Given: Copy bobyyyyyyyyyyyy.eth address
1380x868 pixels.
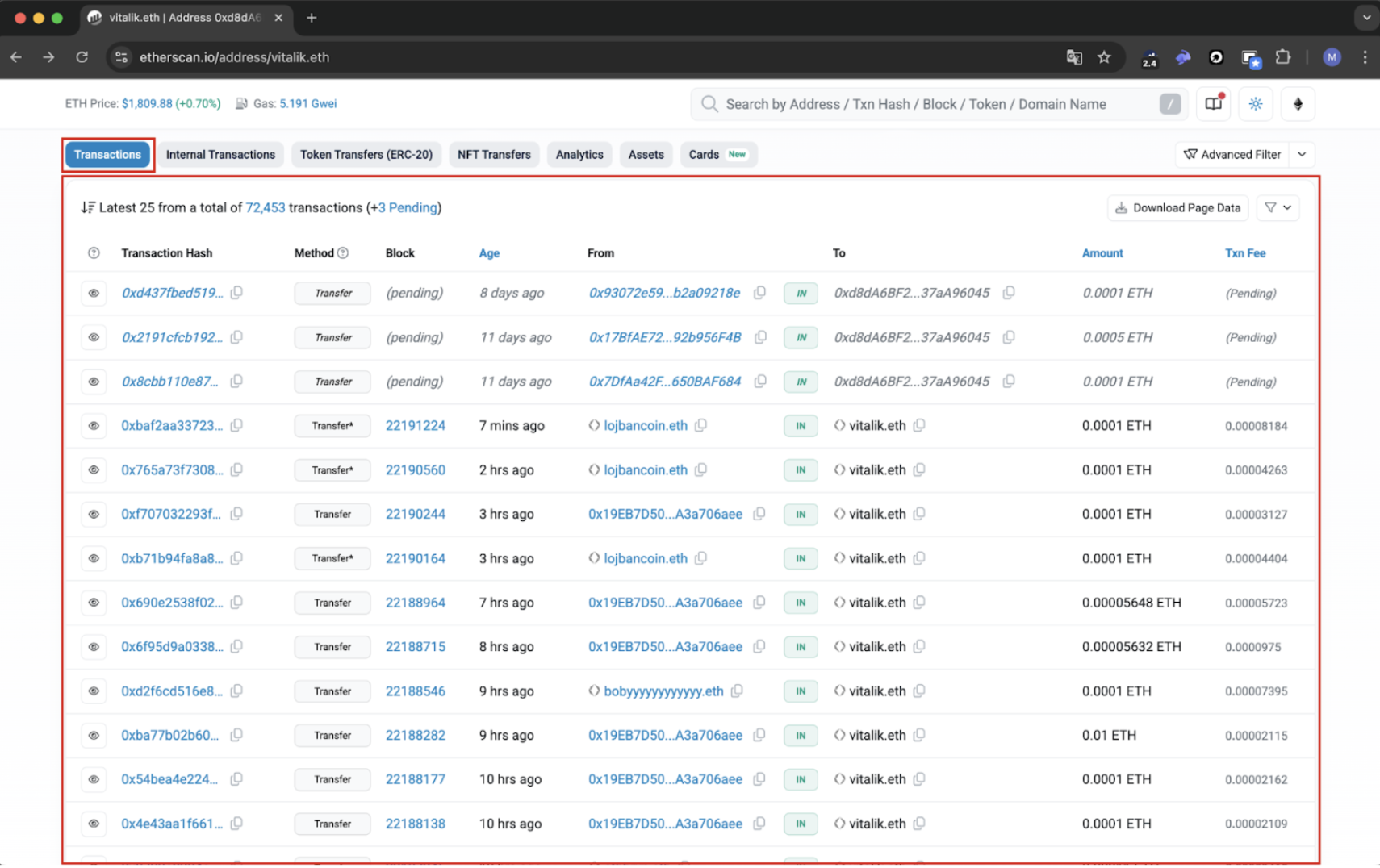Looking at the screenshot, I should [737, 691].
